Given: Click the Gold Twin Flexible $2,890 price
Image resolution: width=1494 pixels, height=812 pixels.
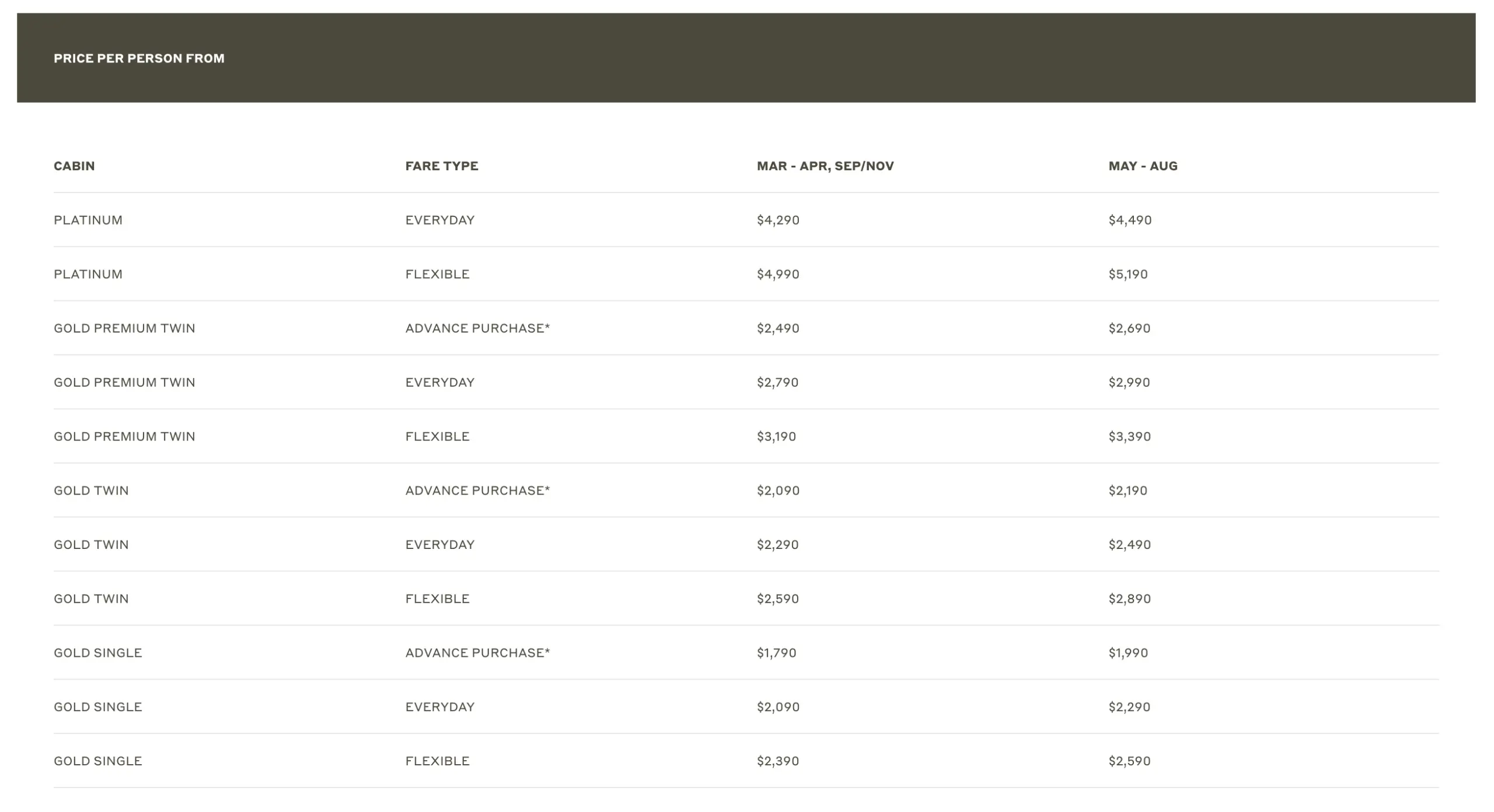Looking at the screenshot, I should [1129, 598].
